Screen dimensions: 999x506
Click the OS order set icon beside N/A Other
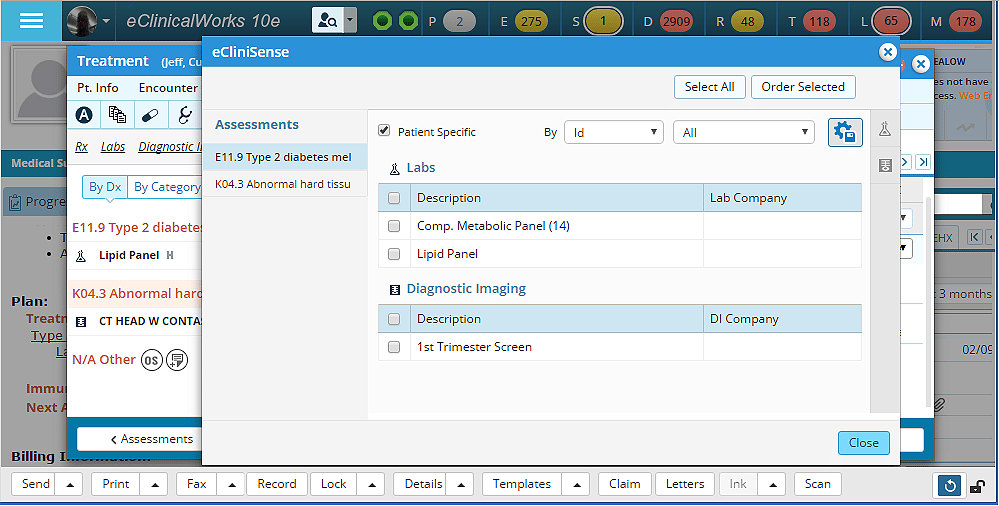point(151,360)
